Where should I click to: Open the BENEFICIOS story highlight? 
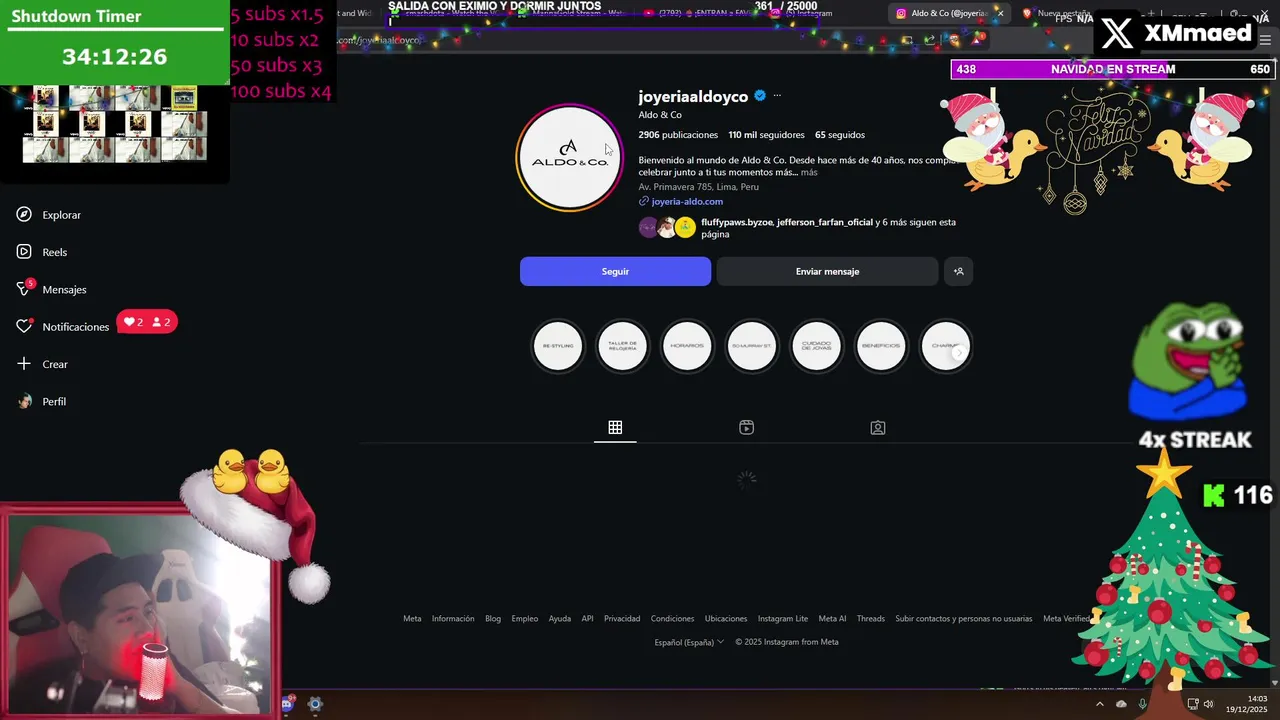click(881, 346)
